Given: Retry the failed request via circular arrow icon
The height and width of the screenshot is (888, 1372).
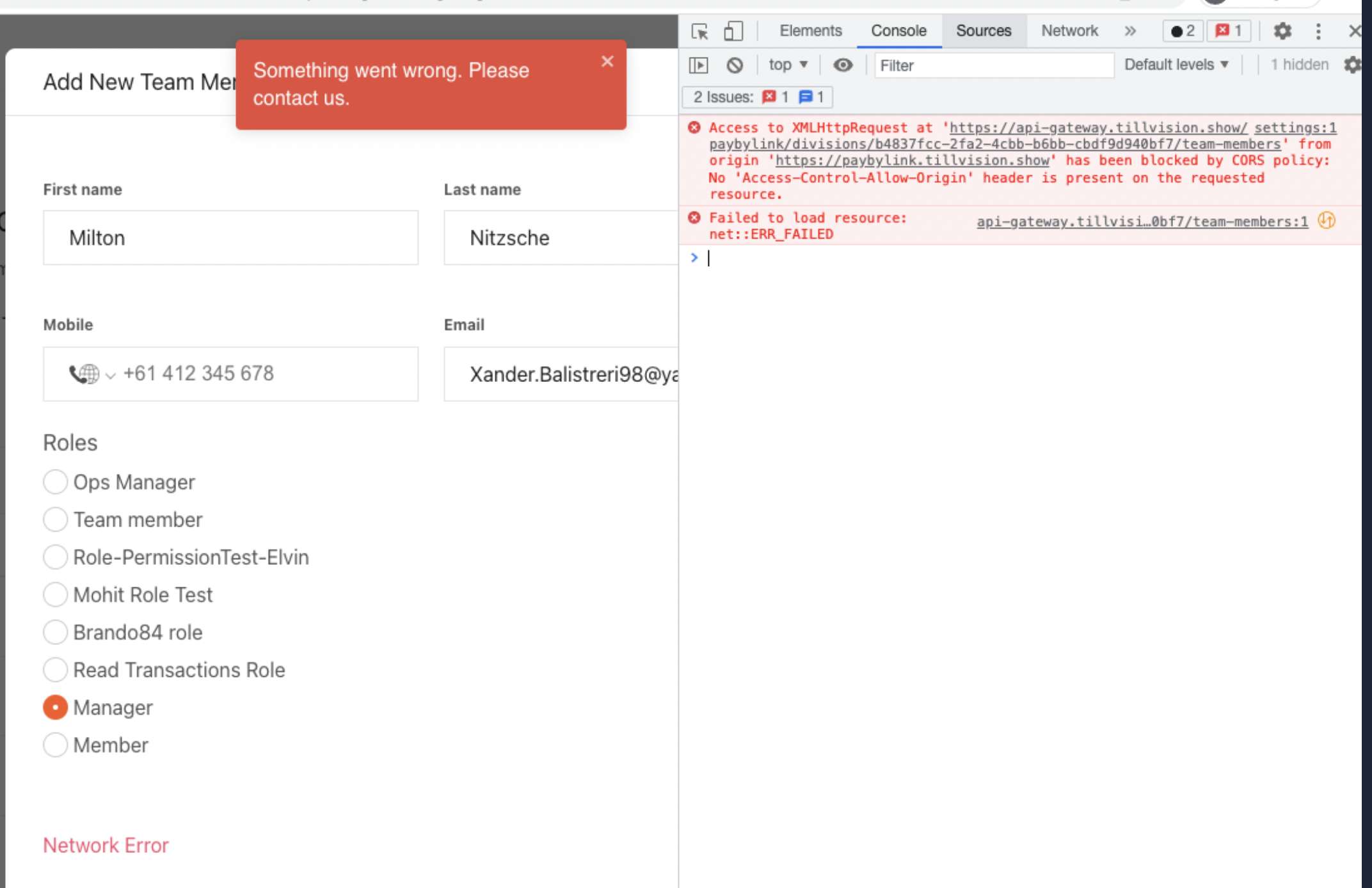Looking at the screenshot, I should (x=1327, y=221).
